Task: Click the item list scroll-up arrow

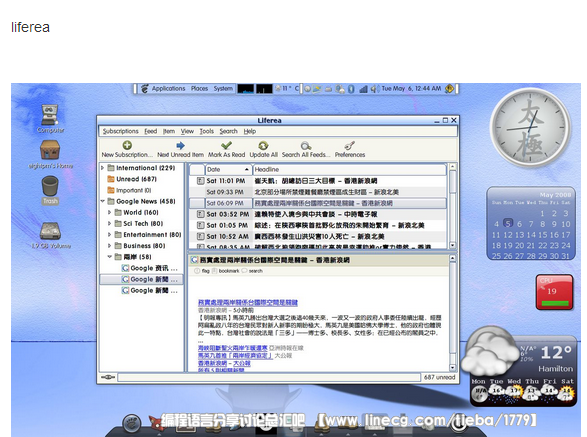Action: coord(453,166)
